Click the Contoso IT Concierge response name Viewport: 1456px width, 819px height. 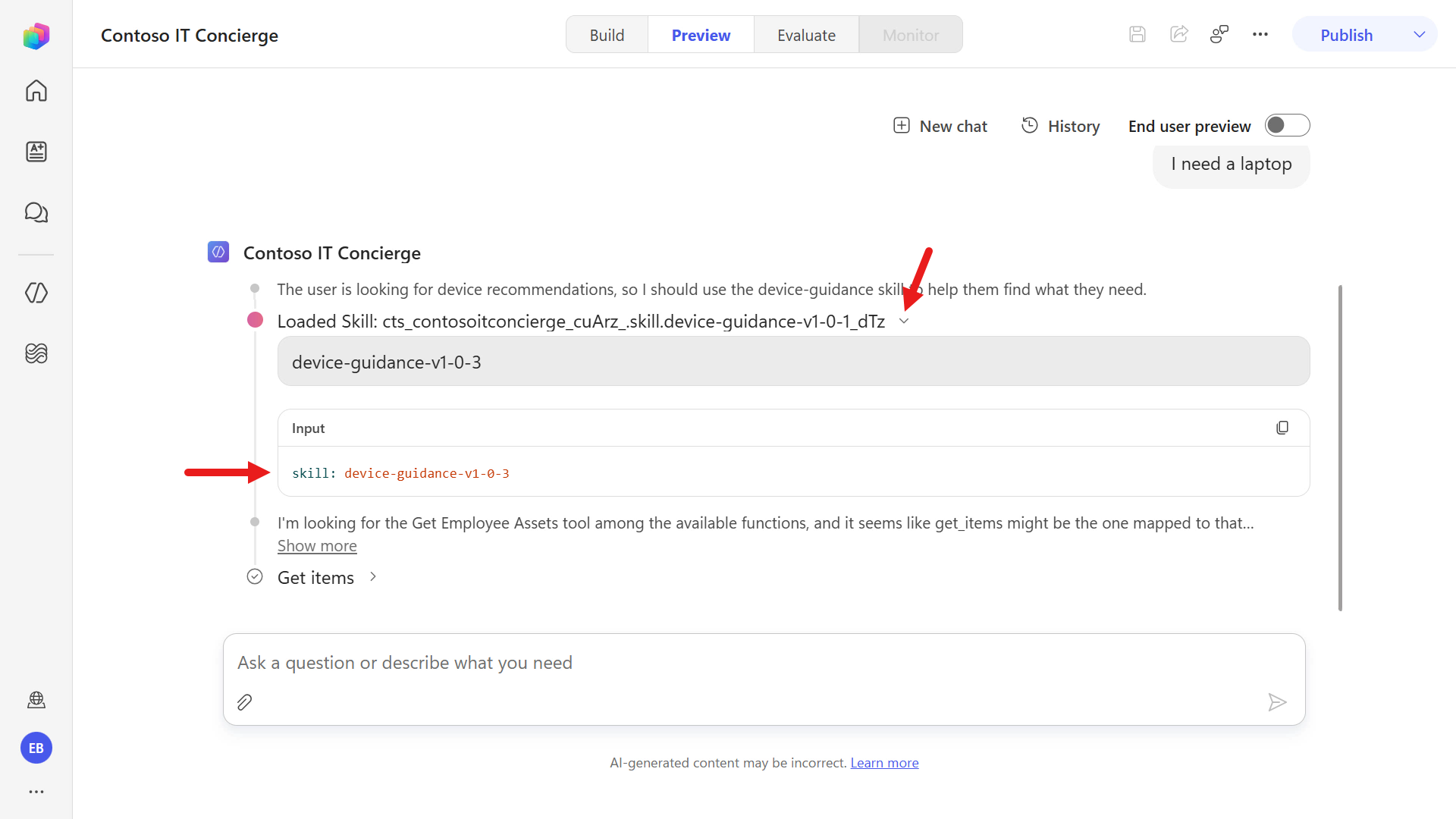pyautogui.click(x=332, y=253)
